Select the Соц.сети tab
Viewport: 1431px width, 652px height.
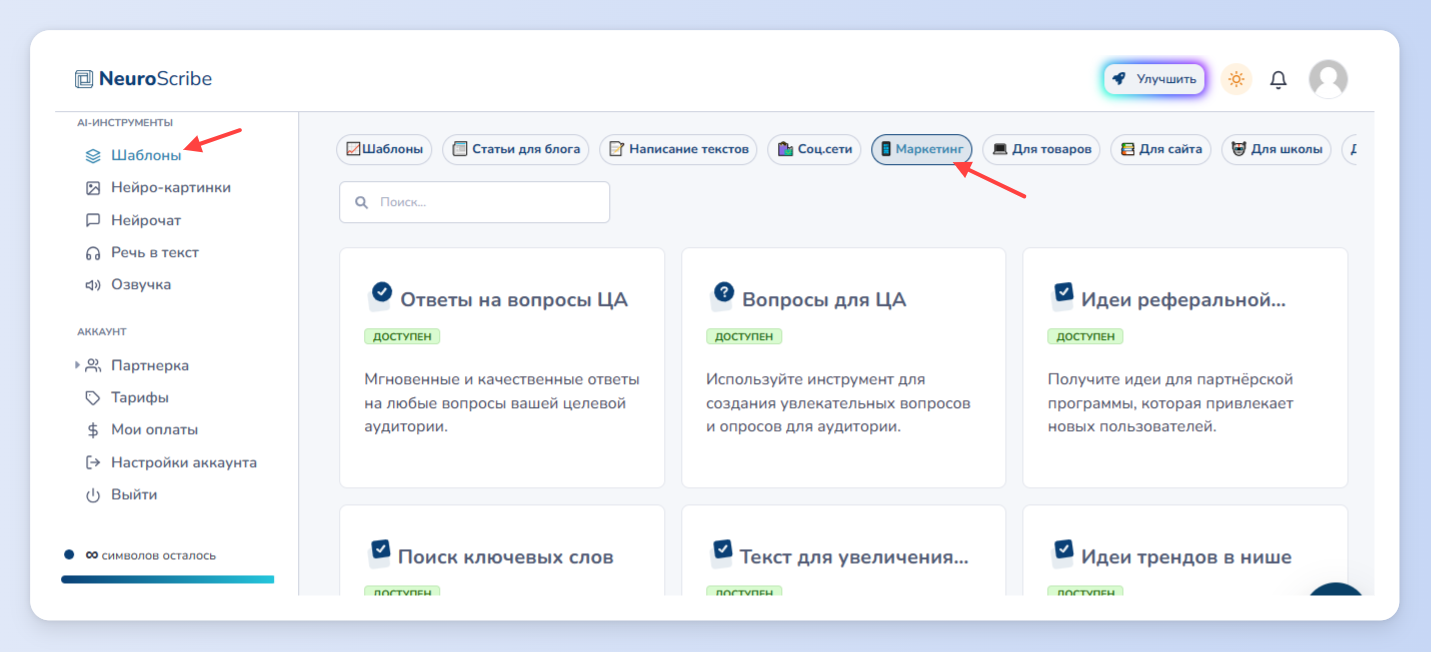(x=814, y=150)
